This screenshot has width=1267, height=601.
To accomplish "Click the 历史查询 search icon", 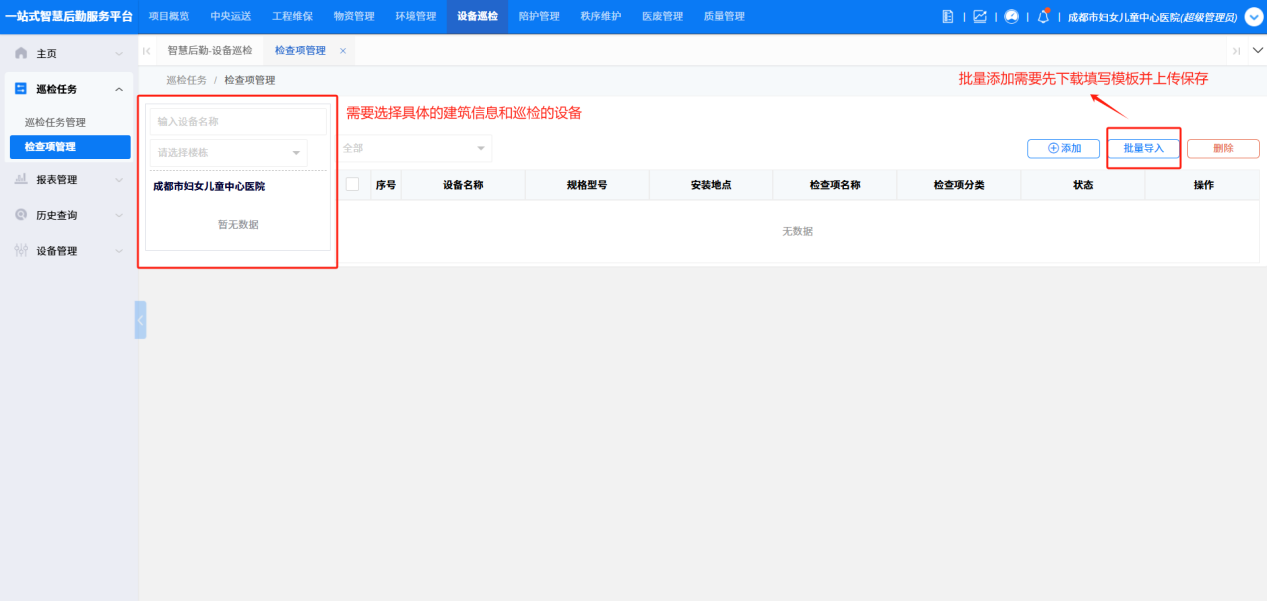I will pyautogui.click(x=21, y=215).
